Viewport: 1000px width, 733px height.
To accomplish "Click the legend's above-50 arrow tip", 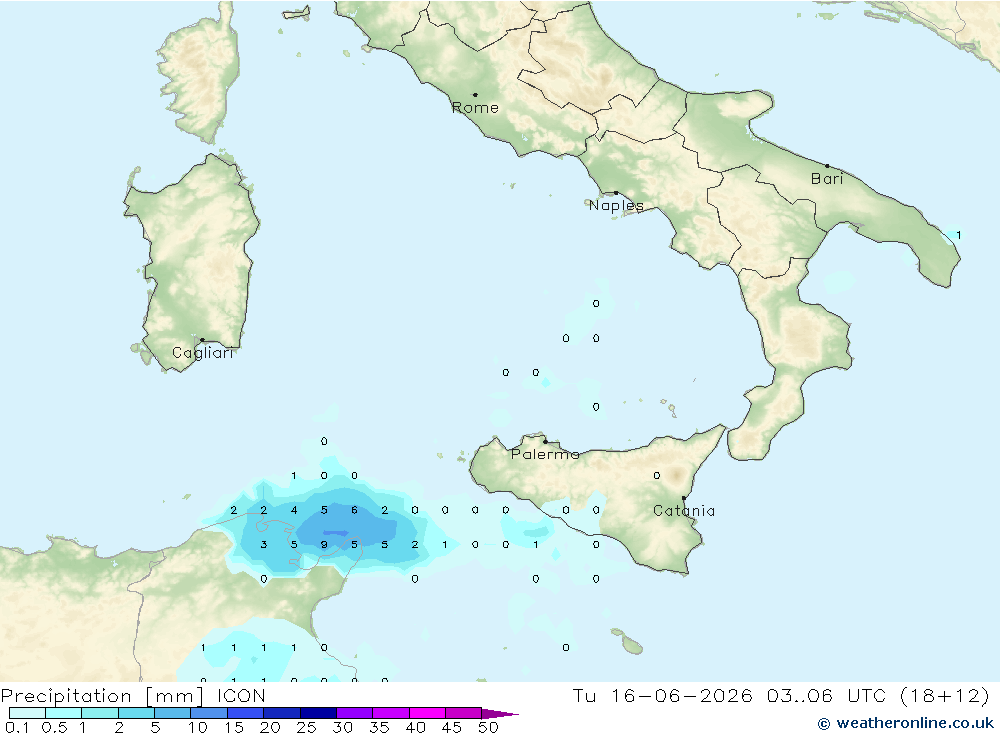I will (501, 713).
